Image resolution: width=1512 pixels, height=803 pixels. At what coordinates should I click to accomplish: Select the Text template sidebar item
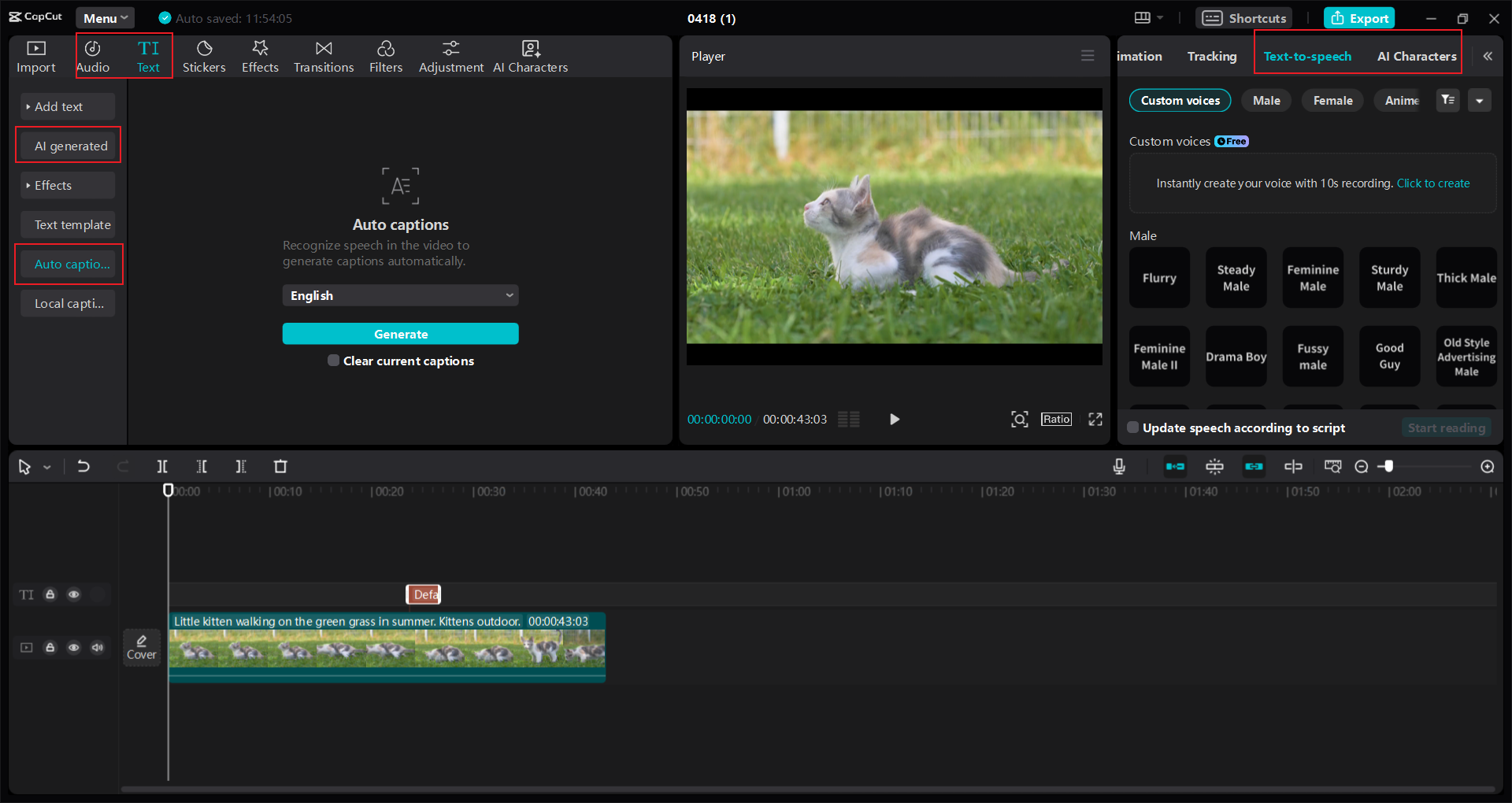(x=68, y=224)
